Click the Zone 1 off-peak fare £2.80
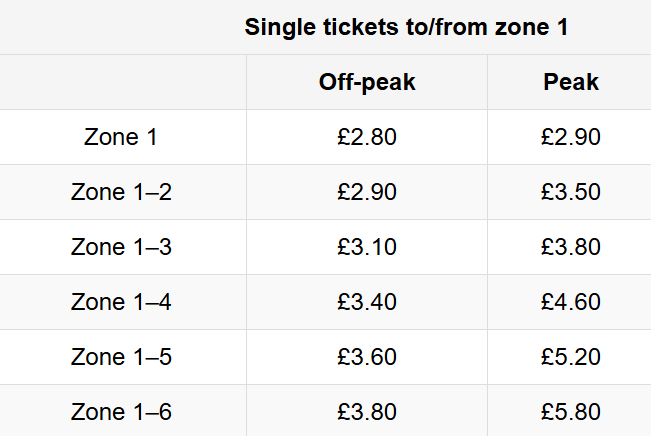 [x=367, y=137]
